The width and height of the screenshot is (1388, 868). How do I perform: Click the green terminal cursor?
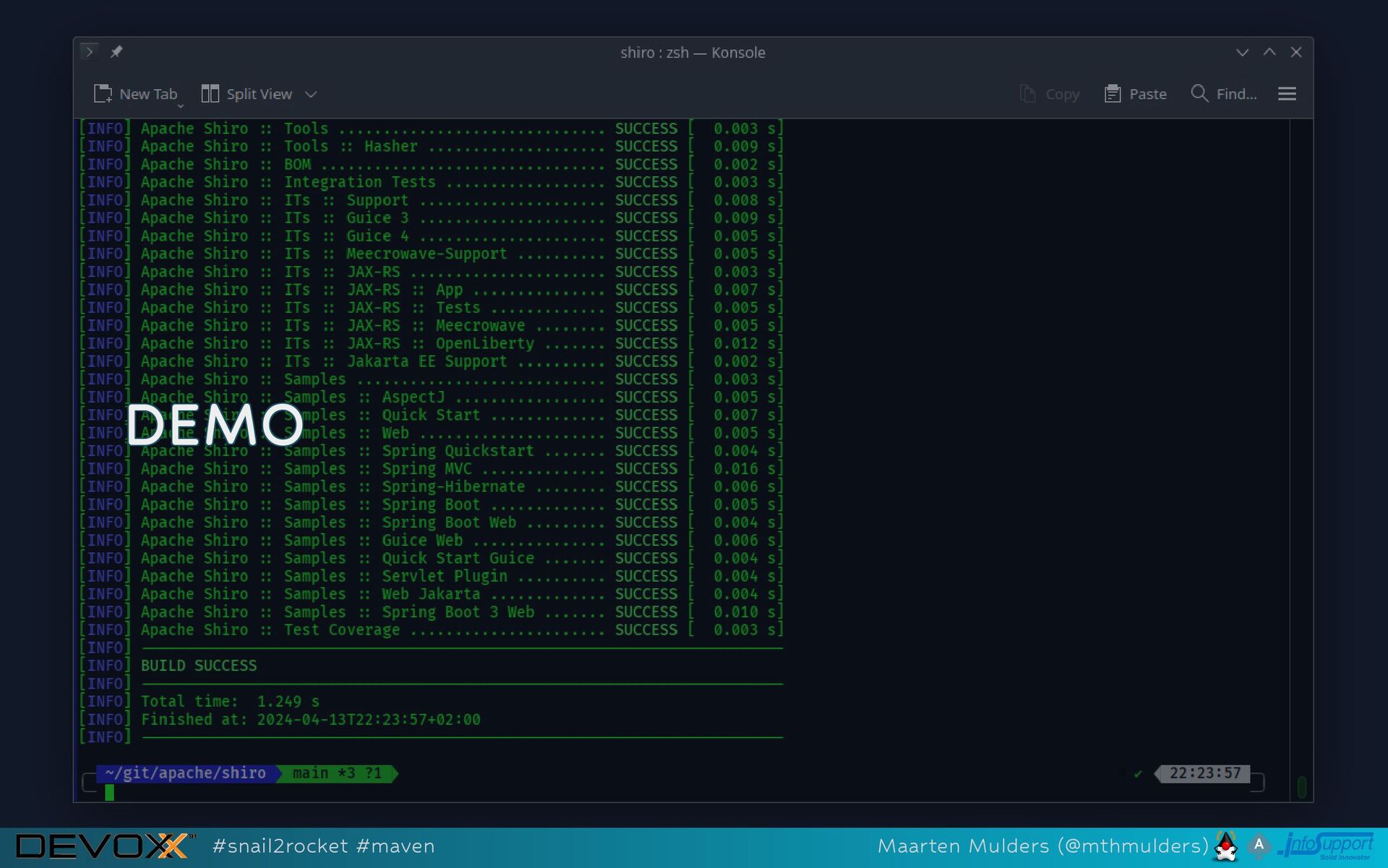coord(109,792)
